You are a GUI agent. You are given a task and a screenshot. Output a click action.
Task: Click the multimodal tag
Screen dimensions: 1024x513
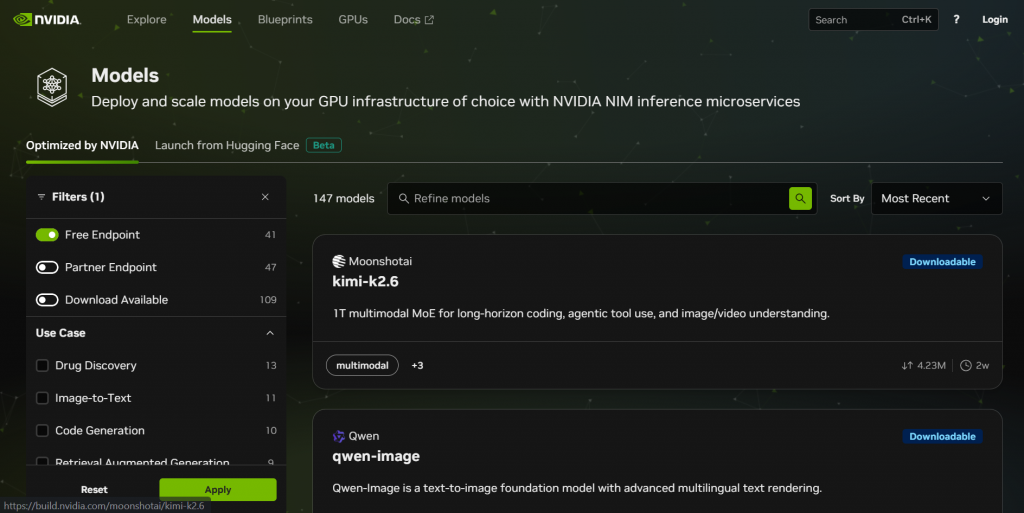coord(362,365)
